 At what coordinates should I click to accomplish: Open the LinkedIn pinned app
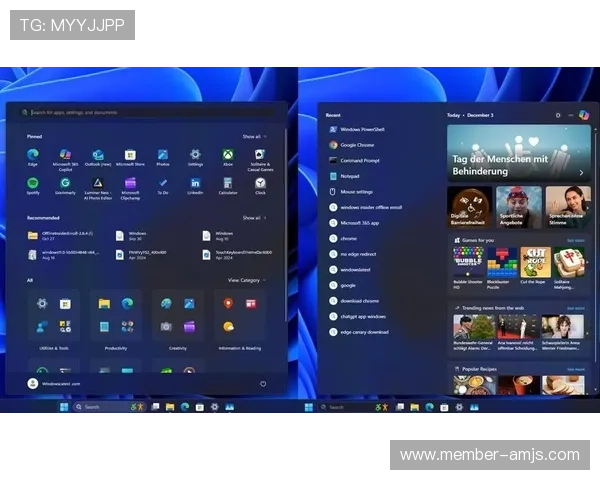click(x=195, y=184)
